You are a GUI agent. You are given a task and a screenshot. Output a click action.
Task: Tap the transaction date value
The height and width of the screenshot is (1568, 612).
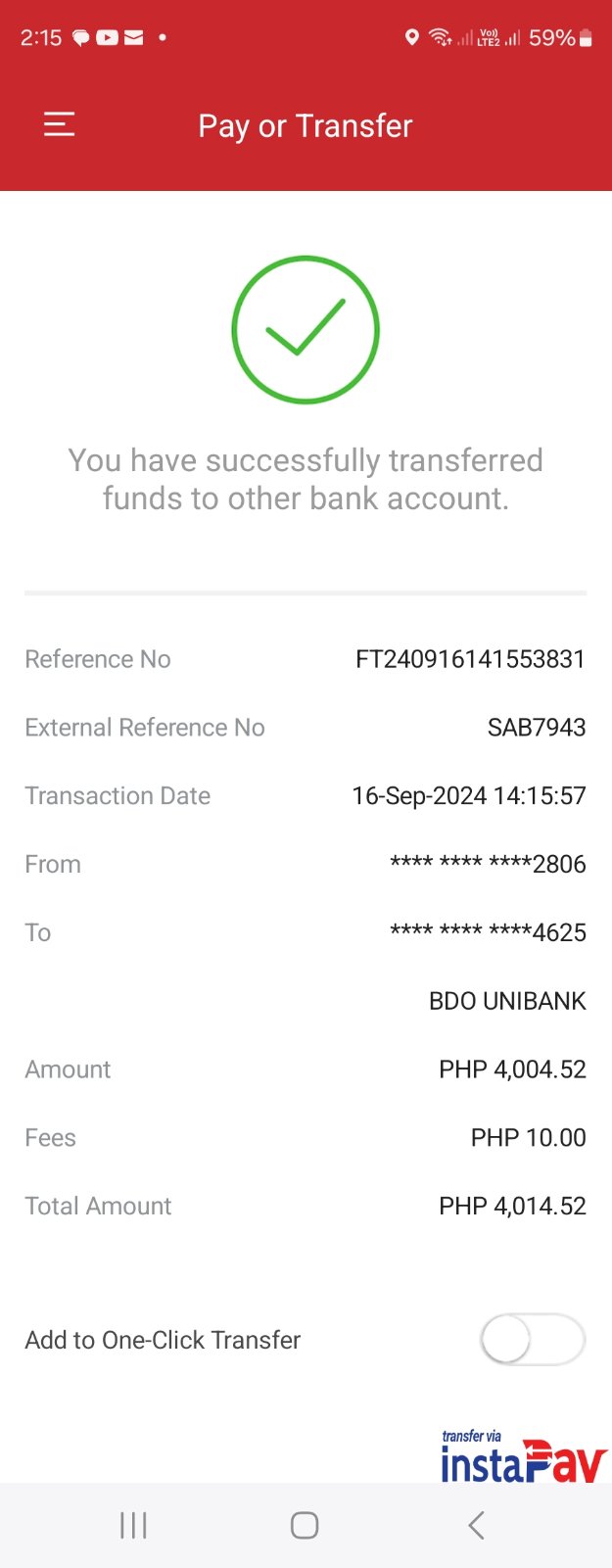point(468,796)
